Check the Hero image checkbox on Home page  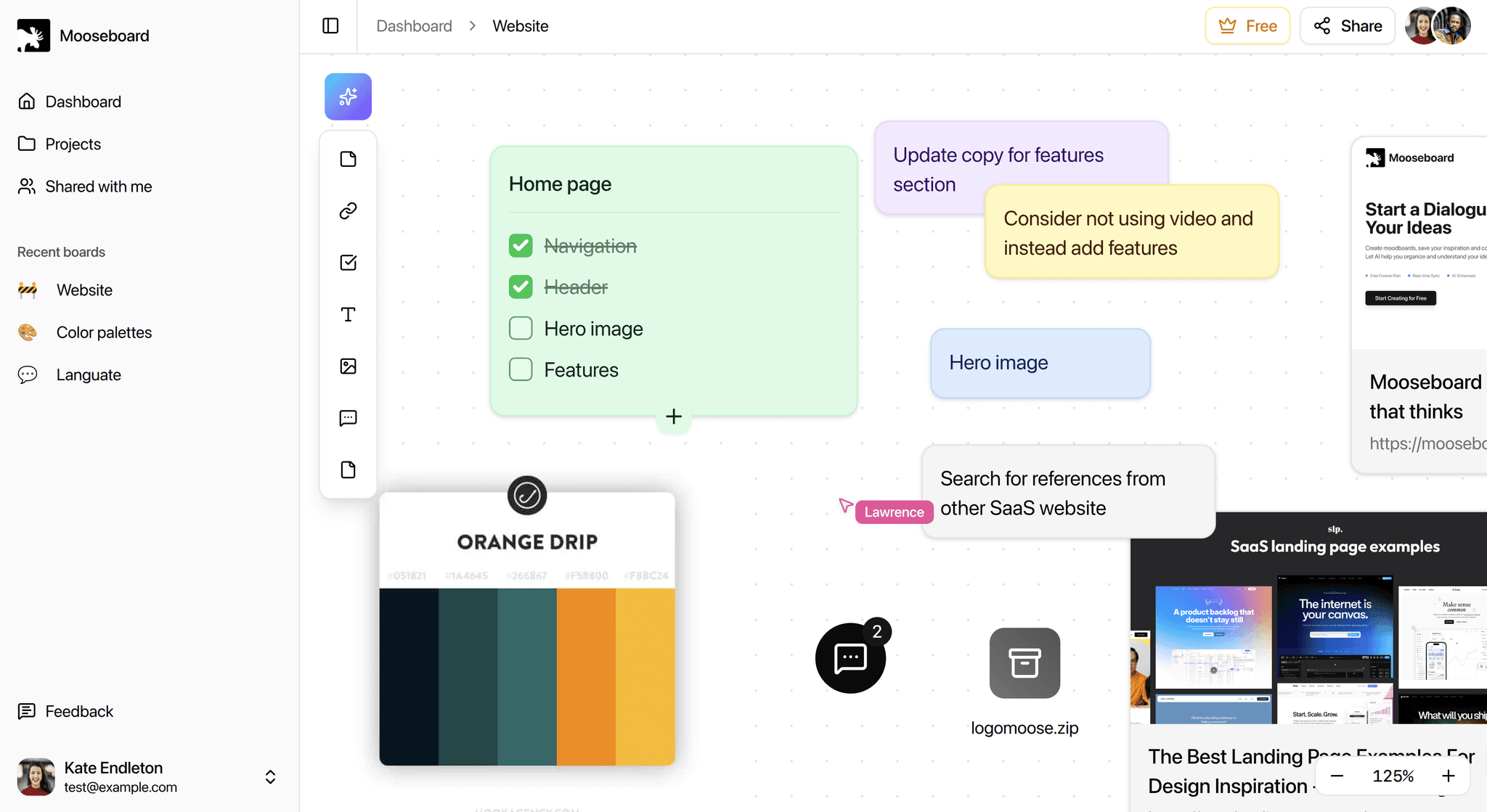tap(521, 328)
